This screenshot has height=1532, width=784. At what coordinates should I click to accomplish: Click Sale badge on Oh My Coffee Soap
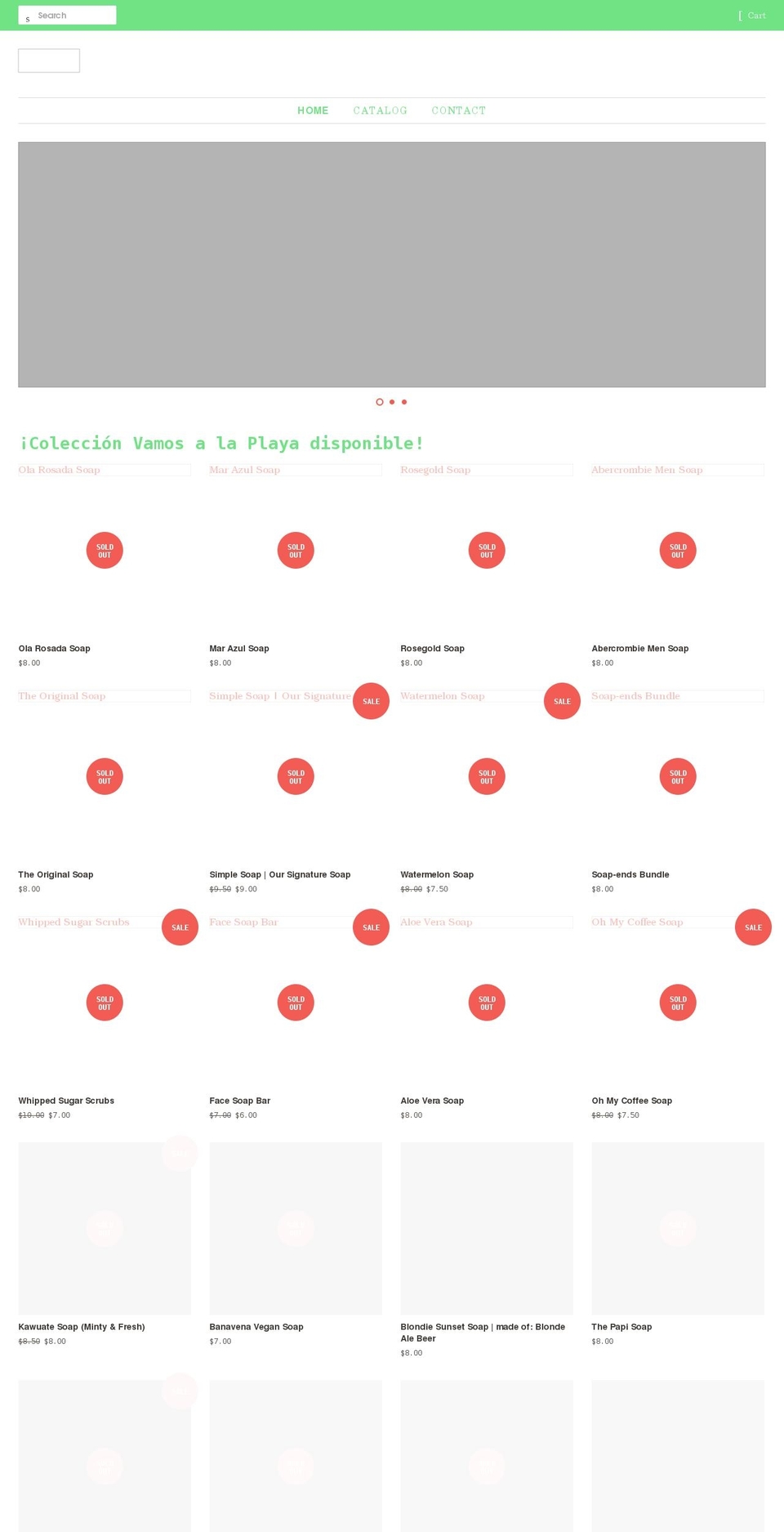coord(753,927)
